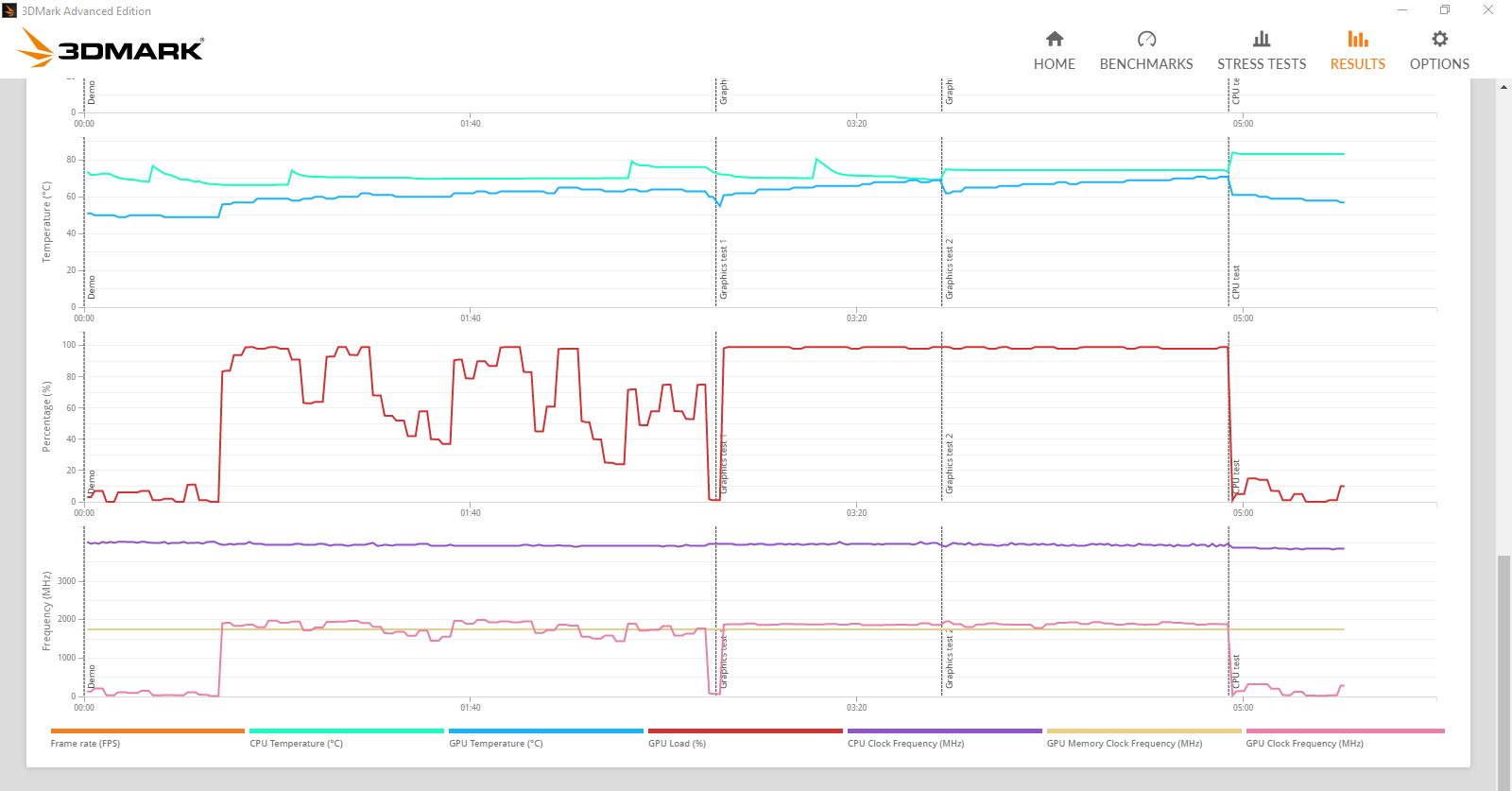1512x791 pixels.
Task: Open the BENCHMARKS tab label
Action: tap(1145, 64)
